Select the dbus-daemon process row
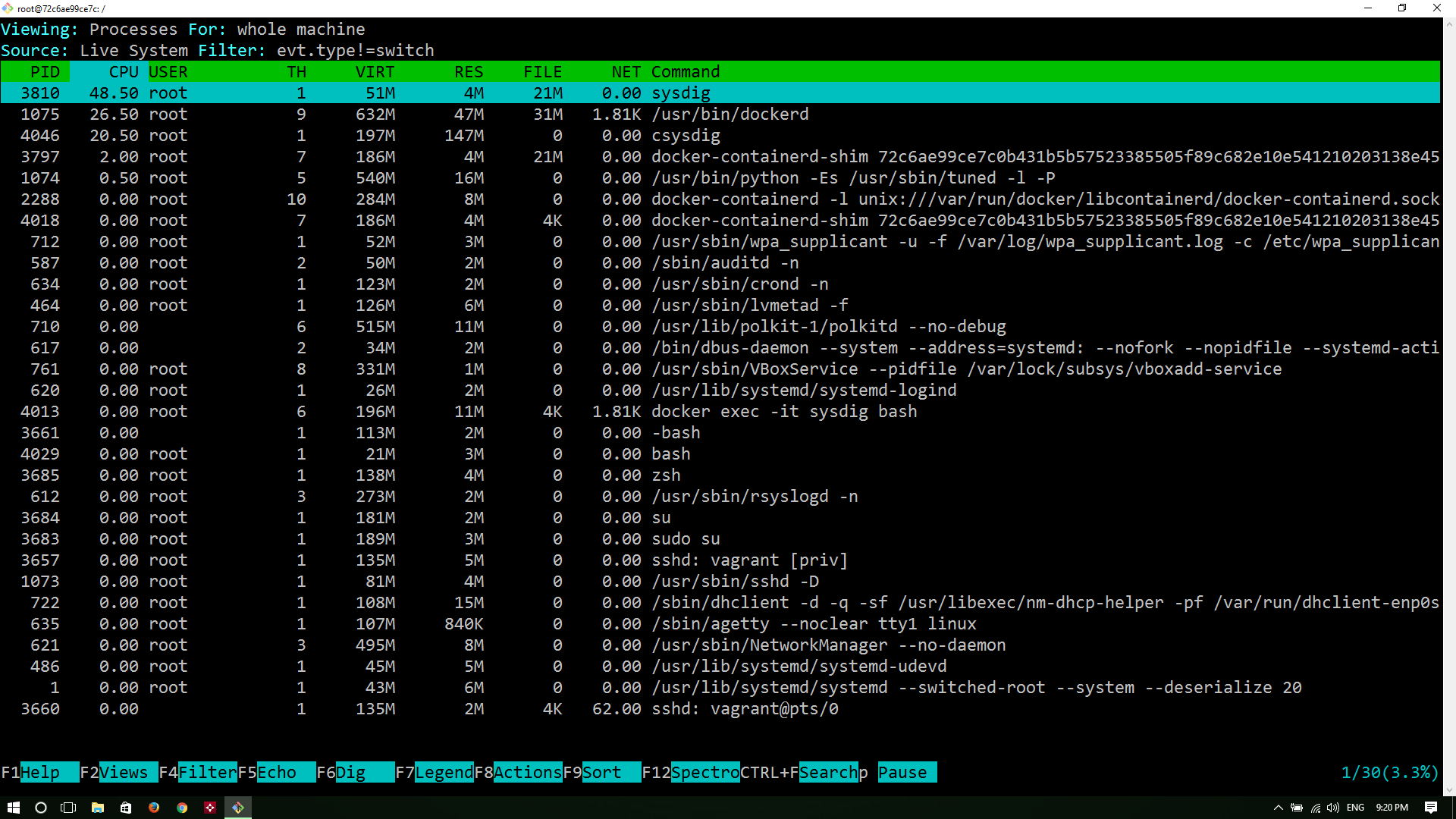This screenshot has width=1456, height=819. click(x=720, y=347)
